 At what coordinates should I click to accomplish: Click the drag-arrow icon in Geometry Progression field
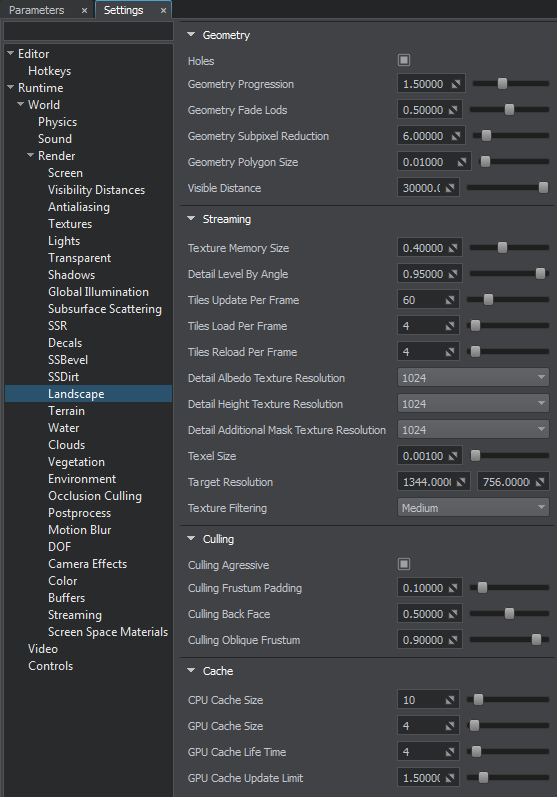[x=456, y=84]
